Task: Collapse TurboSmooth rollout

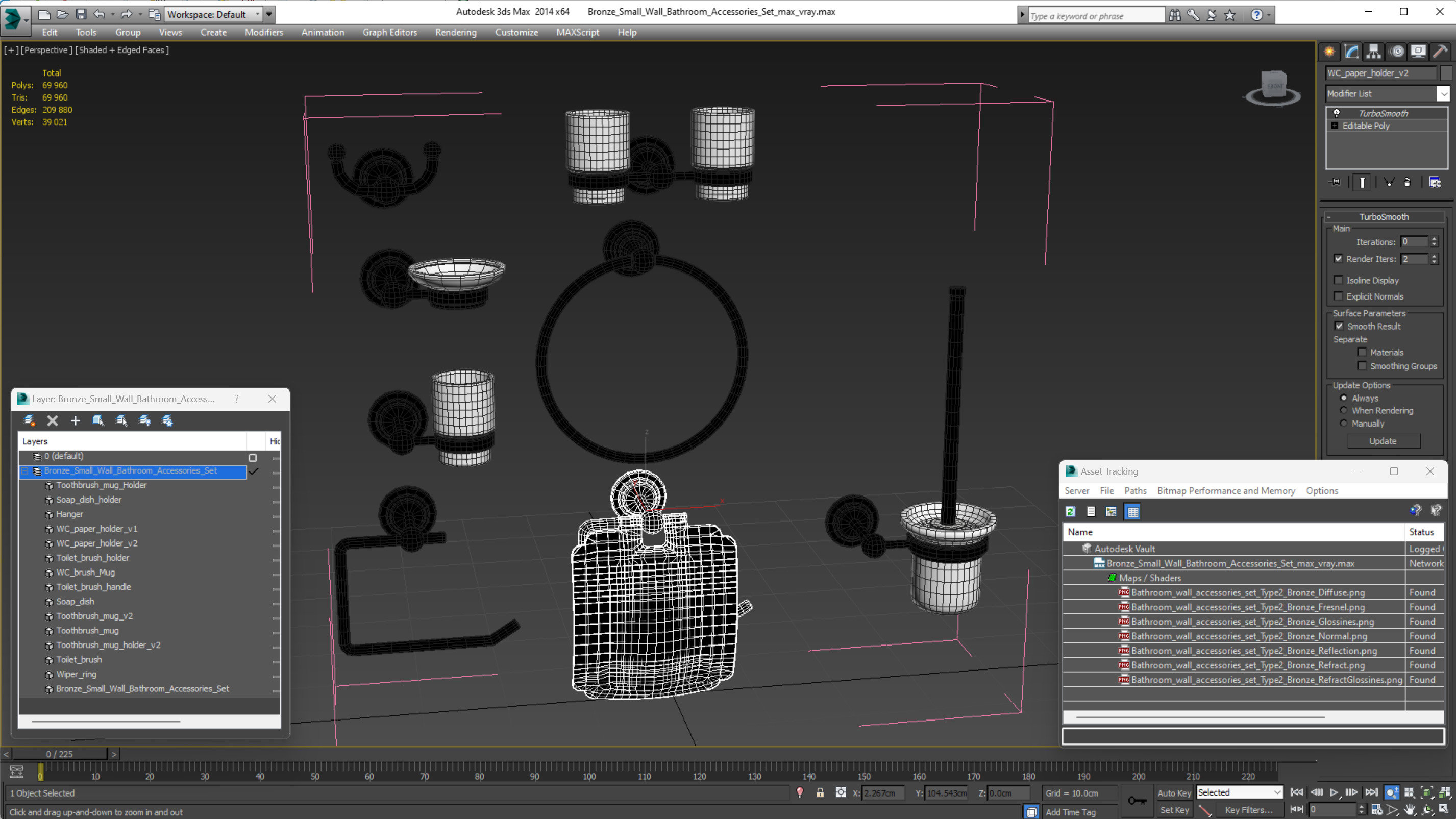Action: pyautogui.click(x=1328, y=217)
